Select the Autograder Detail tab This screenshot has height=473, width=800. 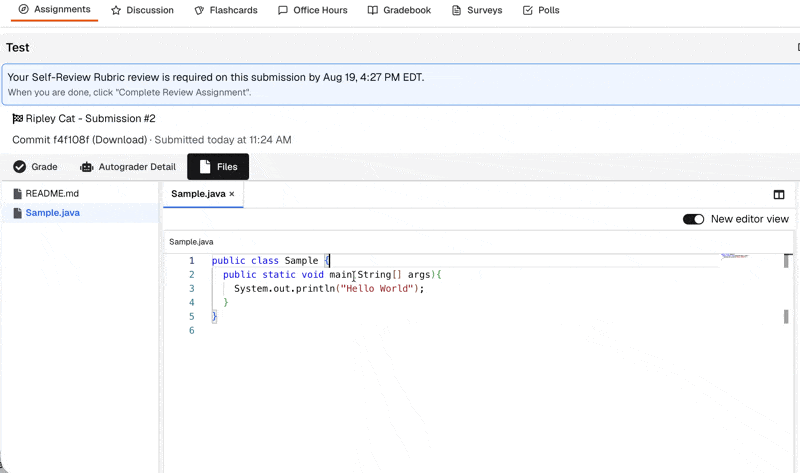tap(128, 167)
